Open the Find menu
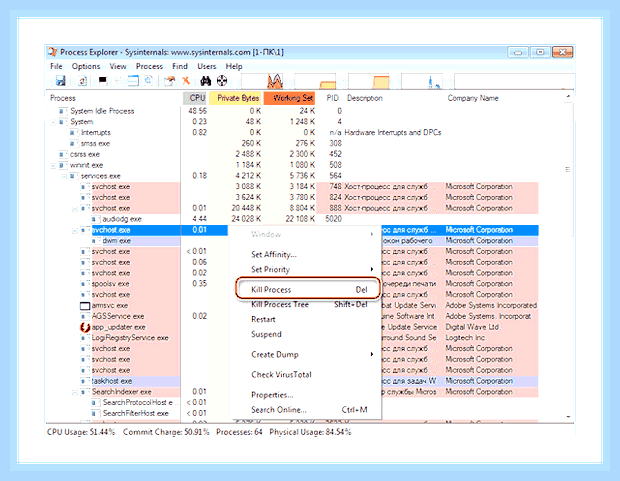 [x=180, y=66]
